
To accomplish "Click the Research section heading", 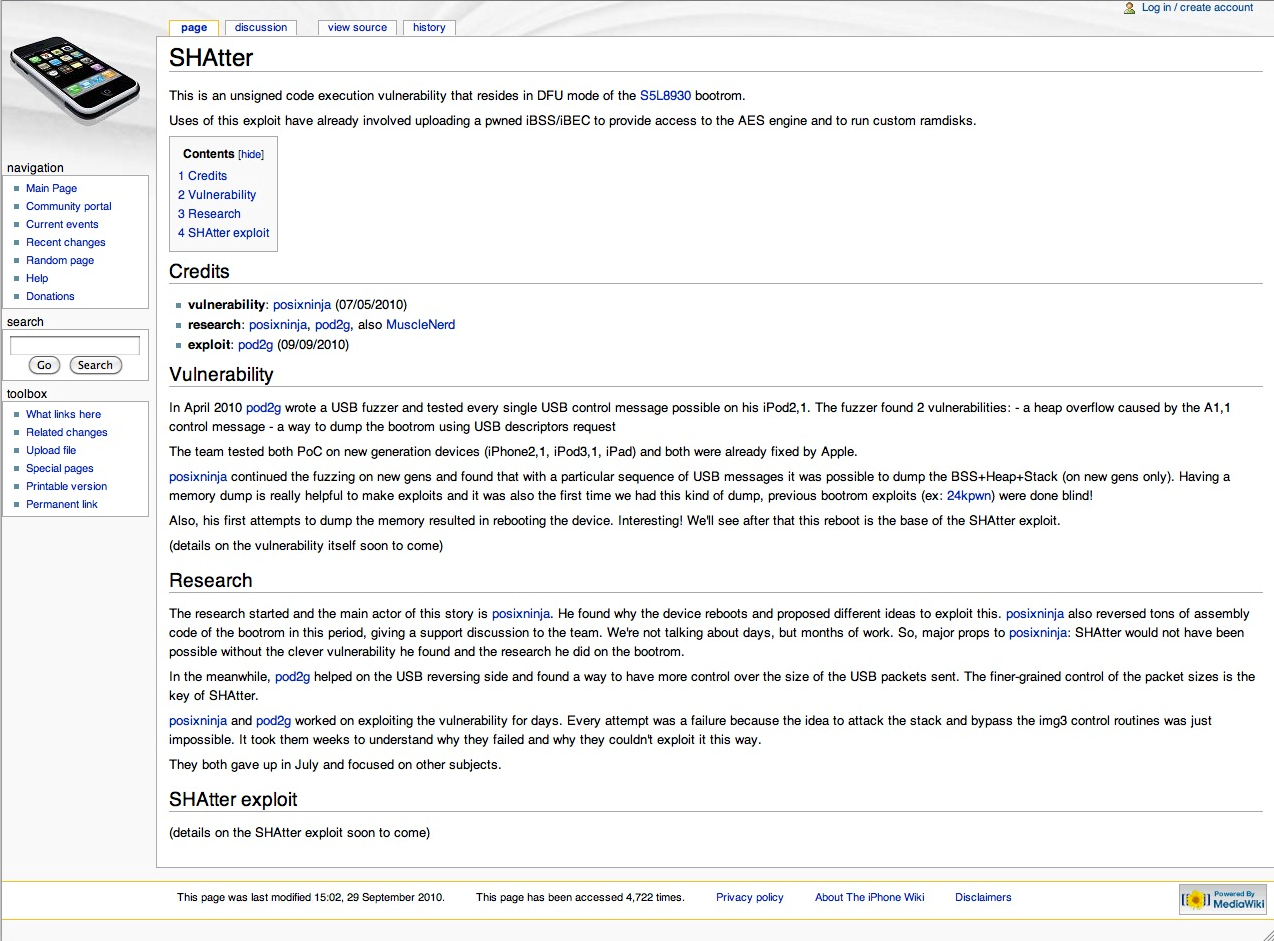I will [x=211, y=581].
